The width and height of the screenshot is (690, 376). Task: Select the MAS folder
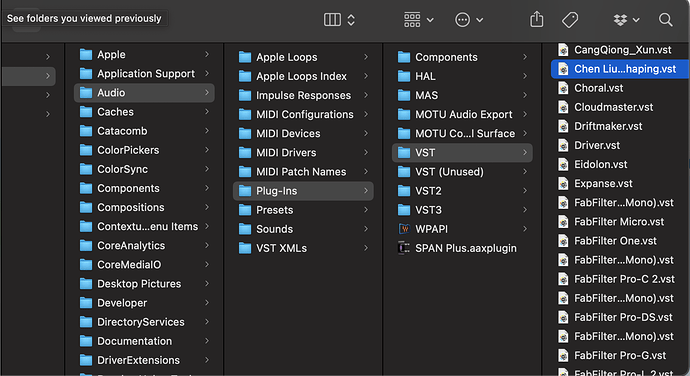pos(462,96)
